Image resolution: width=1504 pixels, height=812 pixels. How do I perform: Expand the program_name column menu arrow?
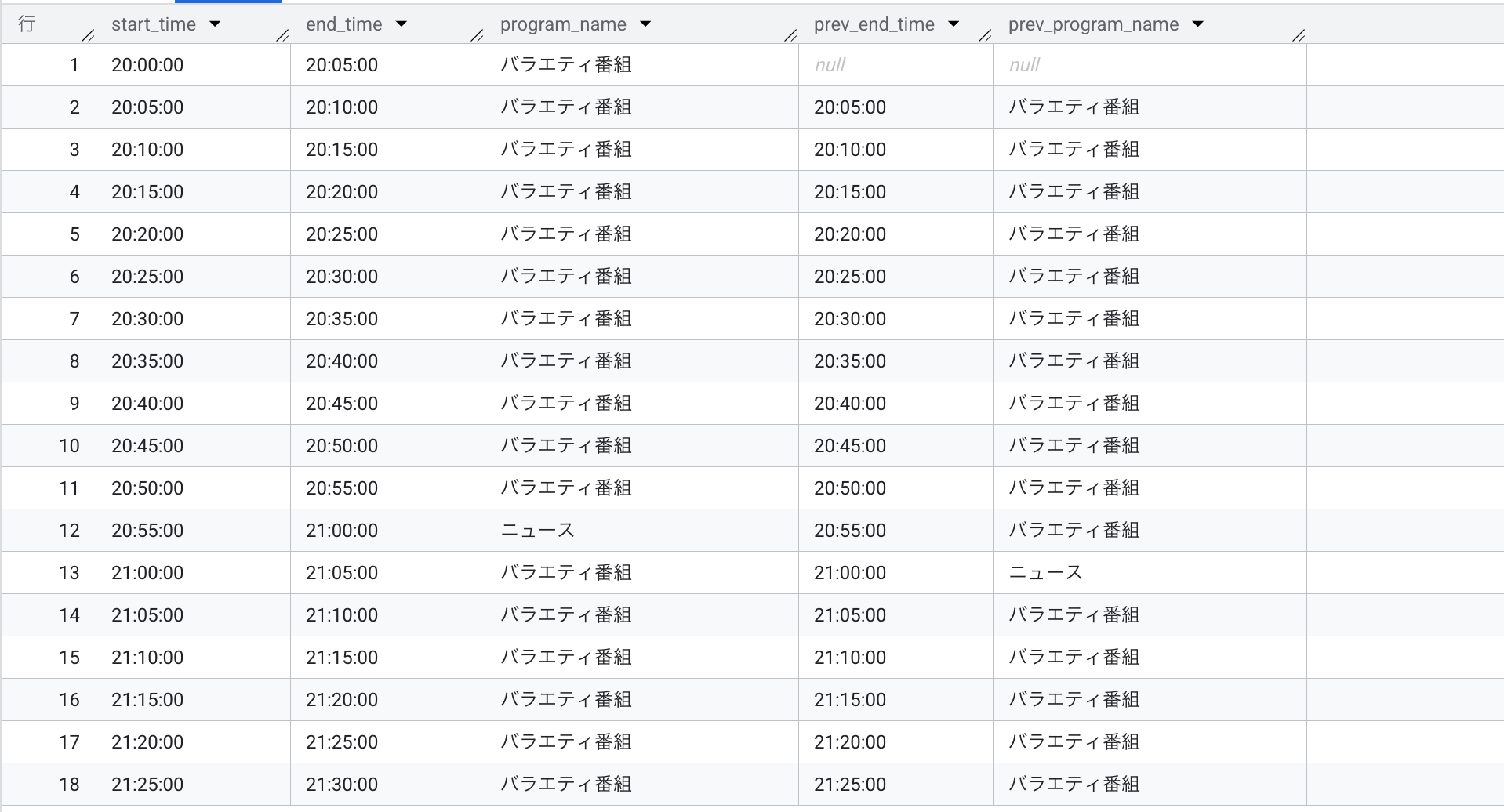point(645,24)
